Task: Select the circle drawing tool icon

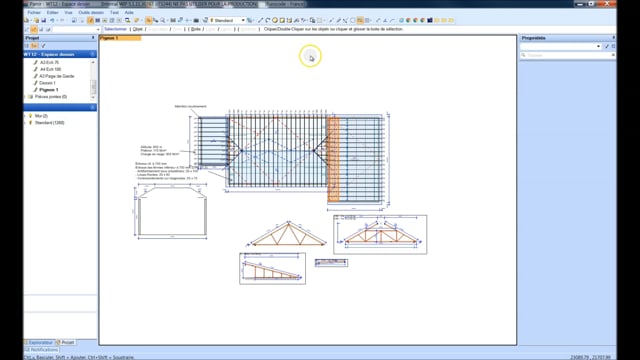Action: [275, 20]
